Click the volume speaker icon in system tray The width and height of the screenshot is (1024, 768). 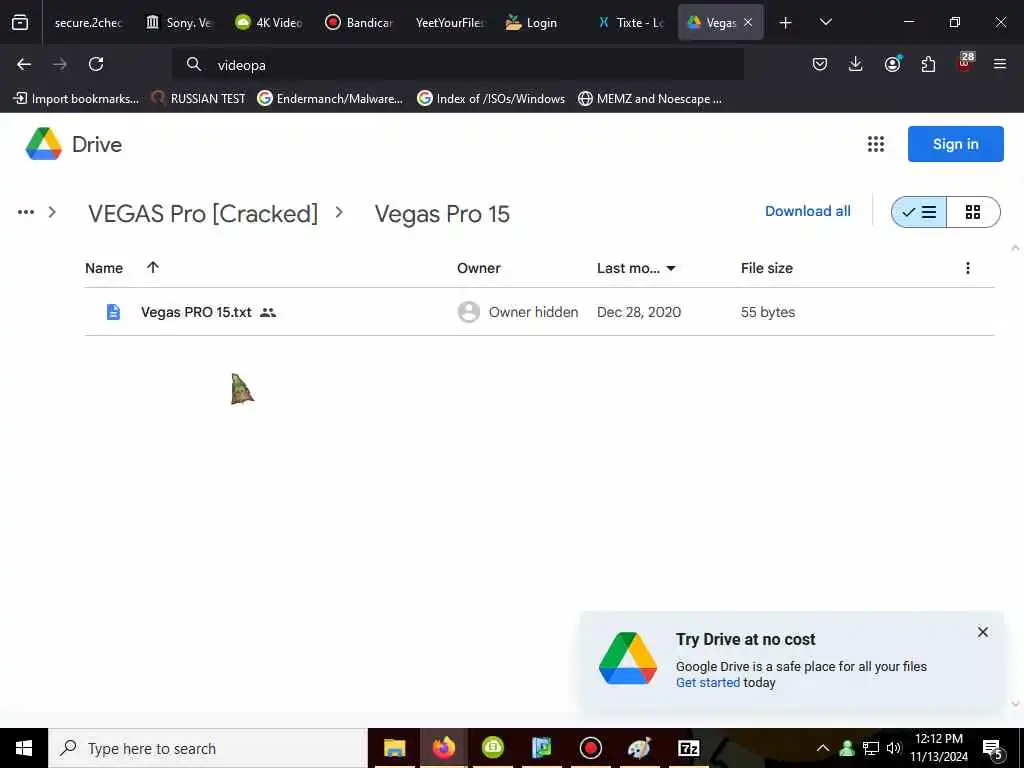pos(894,748)
